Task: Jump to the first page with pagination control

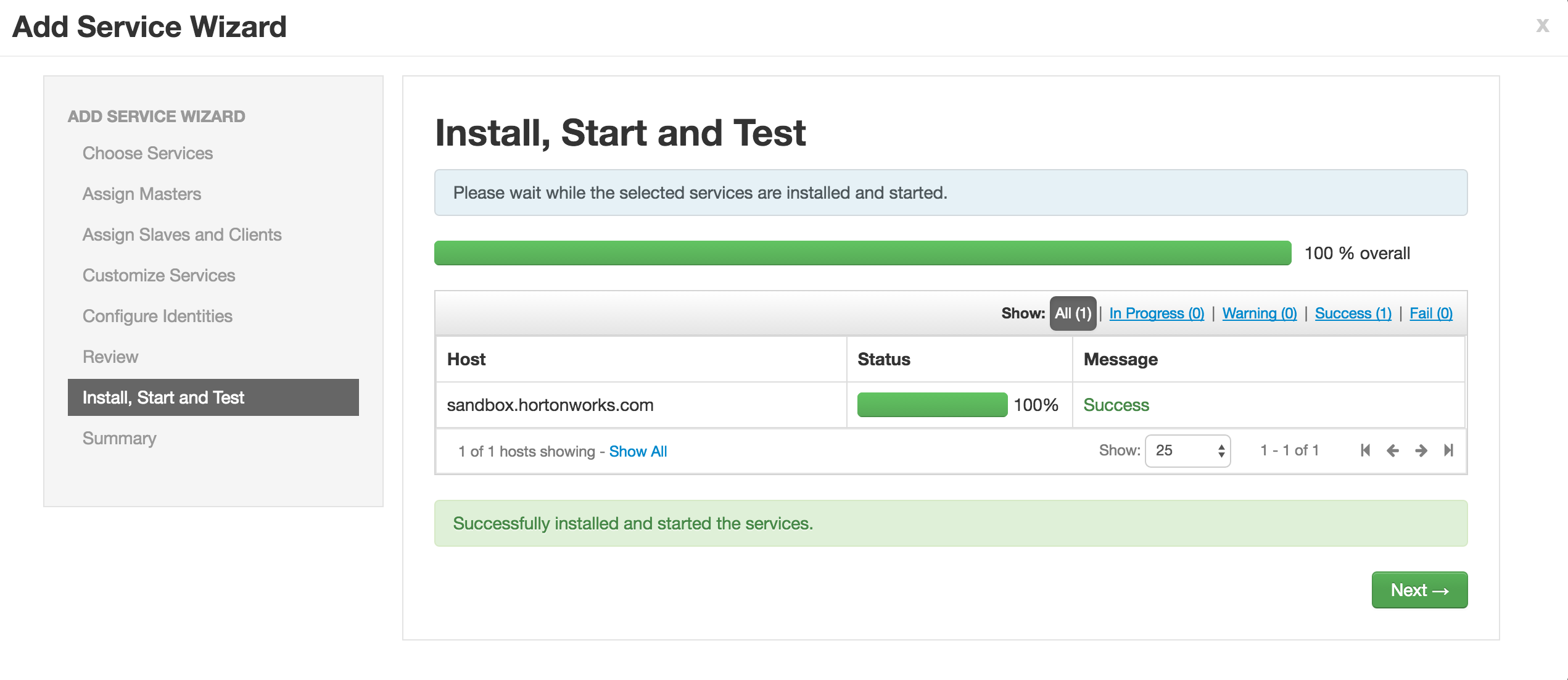Action: [x=1364, y=450]
